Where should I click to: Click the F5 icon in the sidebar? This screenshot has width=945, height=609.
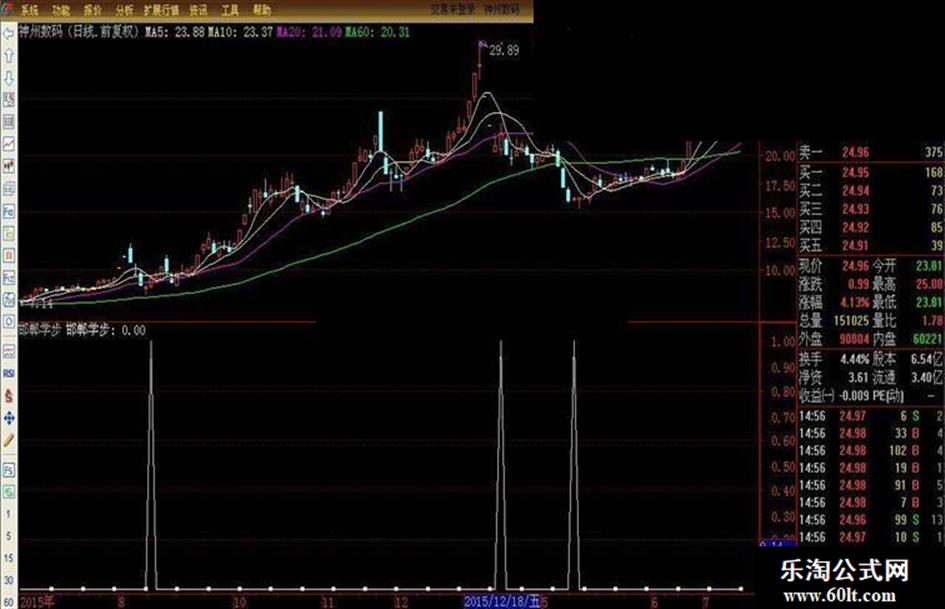coord(8,470)
